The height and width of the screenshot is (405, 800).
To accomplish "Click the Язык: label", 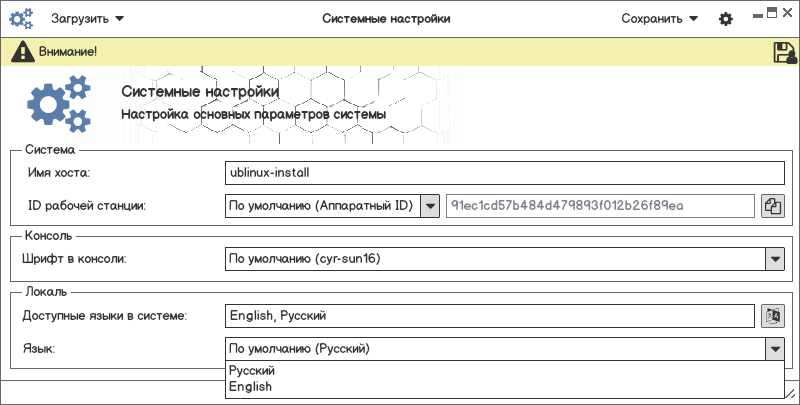I will pyautogui.click(x=39, y=349).
